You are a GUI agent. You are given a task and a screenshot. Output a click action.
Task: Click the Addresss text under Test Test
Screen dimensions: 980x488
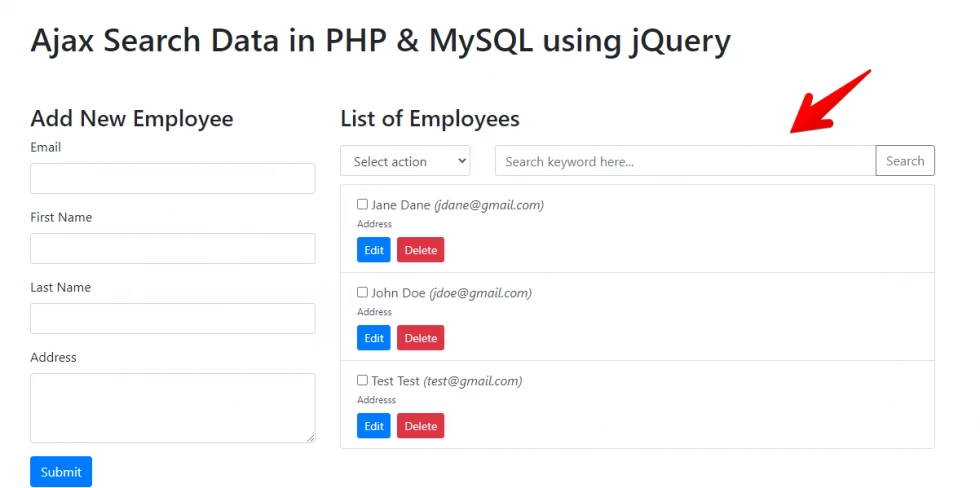pos(376,400)
